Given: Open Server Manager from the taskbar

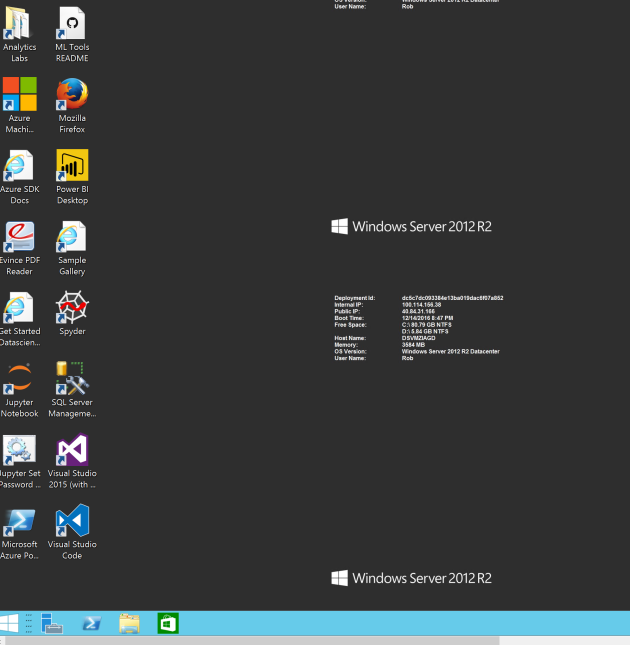Looking at the screenshot, I should (52, 623).
